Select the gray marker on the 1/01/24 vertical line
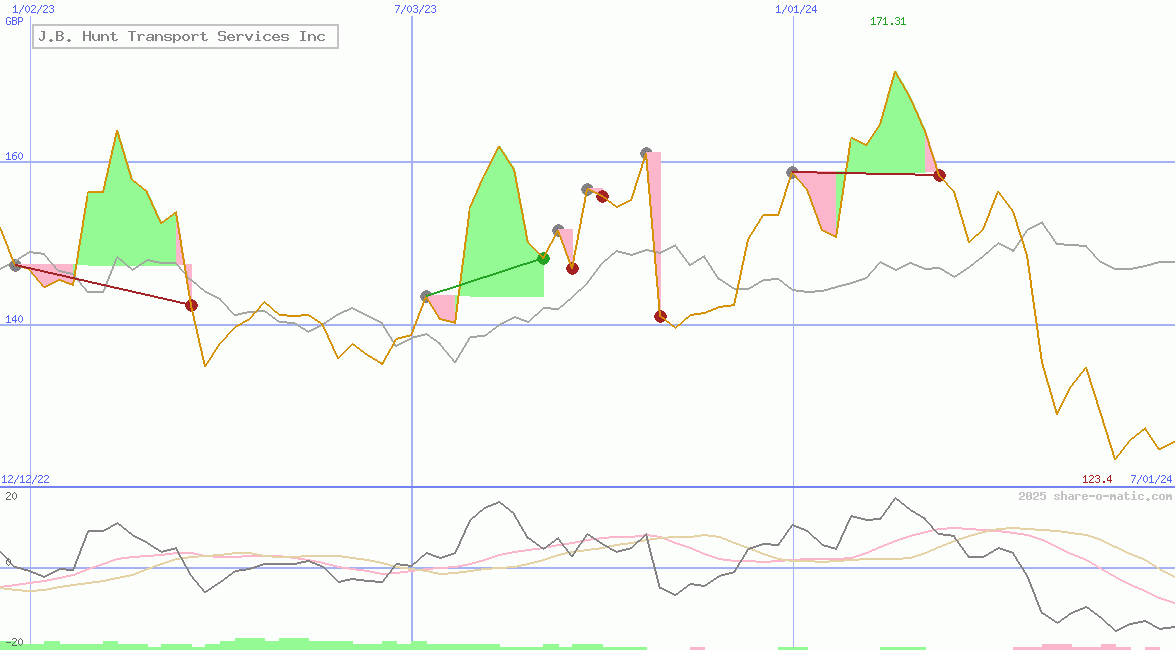Viewport: 1175px width, 650px height. [x=792, y=172]
